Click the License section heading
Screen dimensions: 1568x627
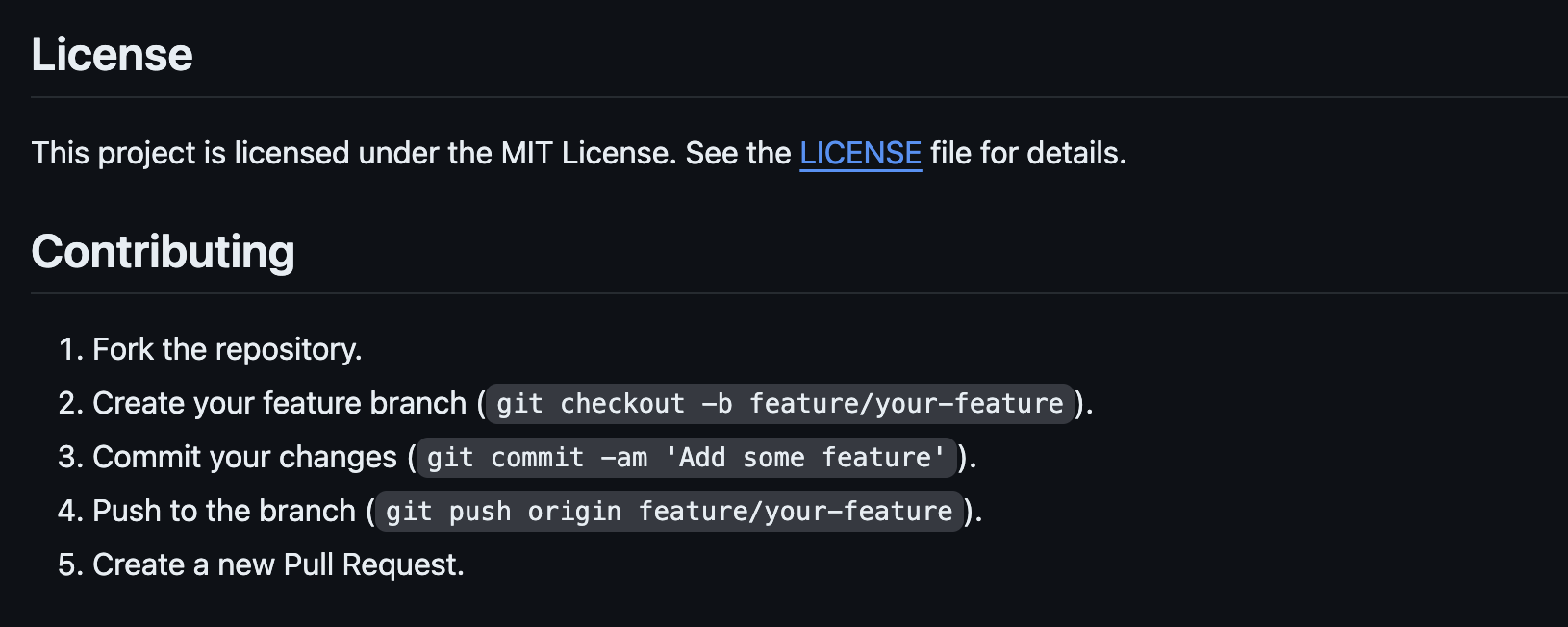(112, 55)
